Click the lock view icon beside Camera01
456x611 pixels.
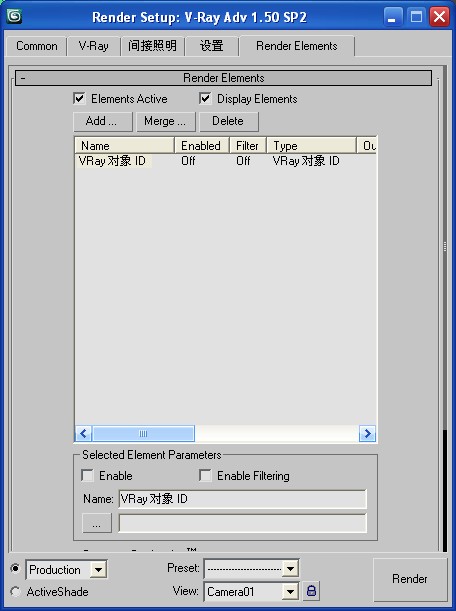coord(311,591)
